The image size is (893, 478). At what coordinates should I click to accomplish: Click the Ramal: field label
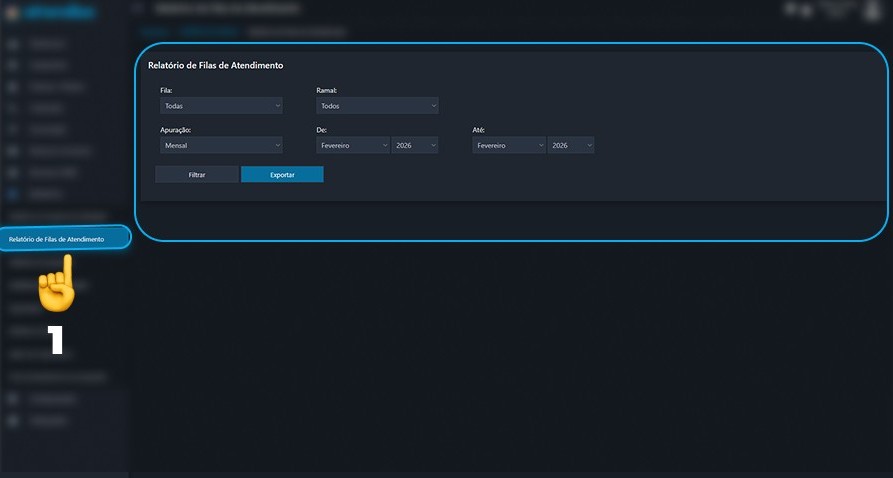326,90
